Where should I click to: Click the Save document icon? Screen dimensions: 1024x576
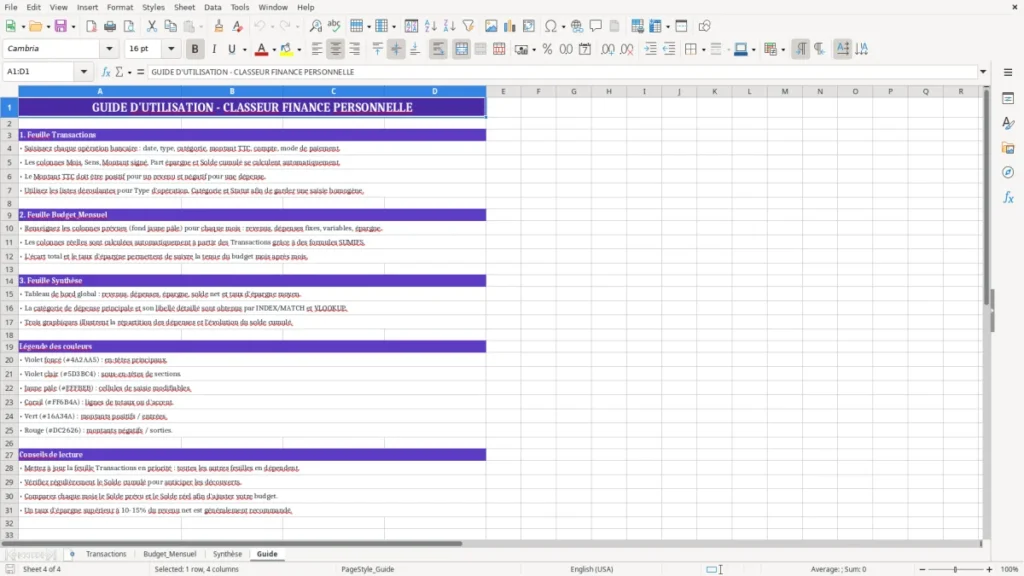[x=61, y=26]
